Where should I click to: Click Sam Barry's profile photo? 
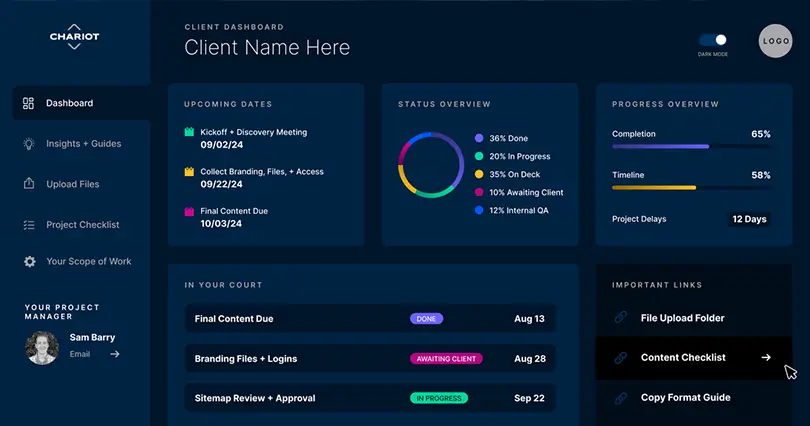pyautogui.click(x=42, y=348)
